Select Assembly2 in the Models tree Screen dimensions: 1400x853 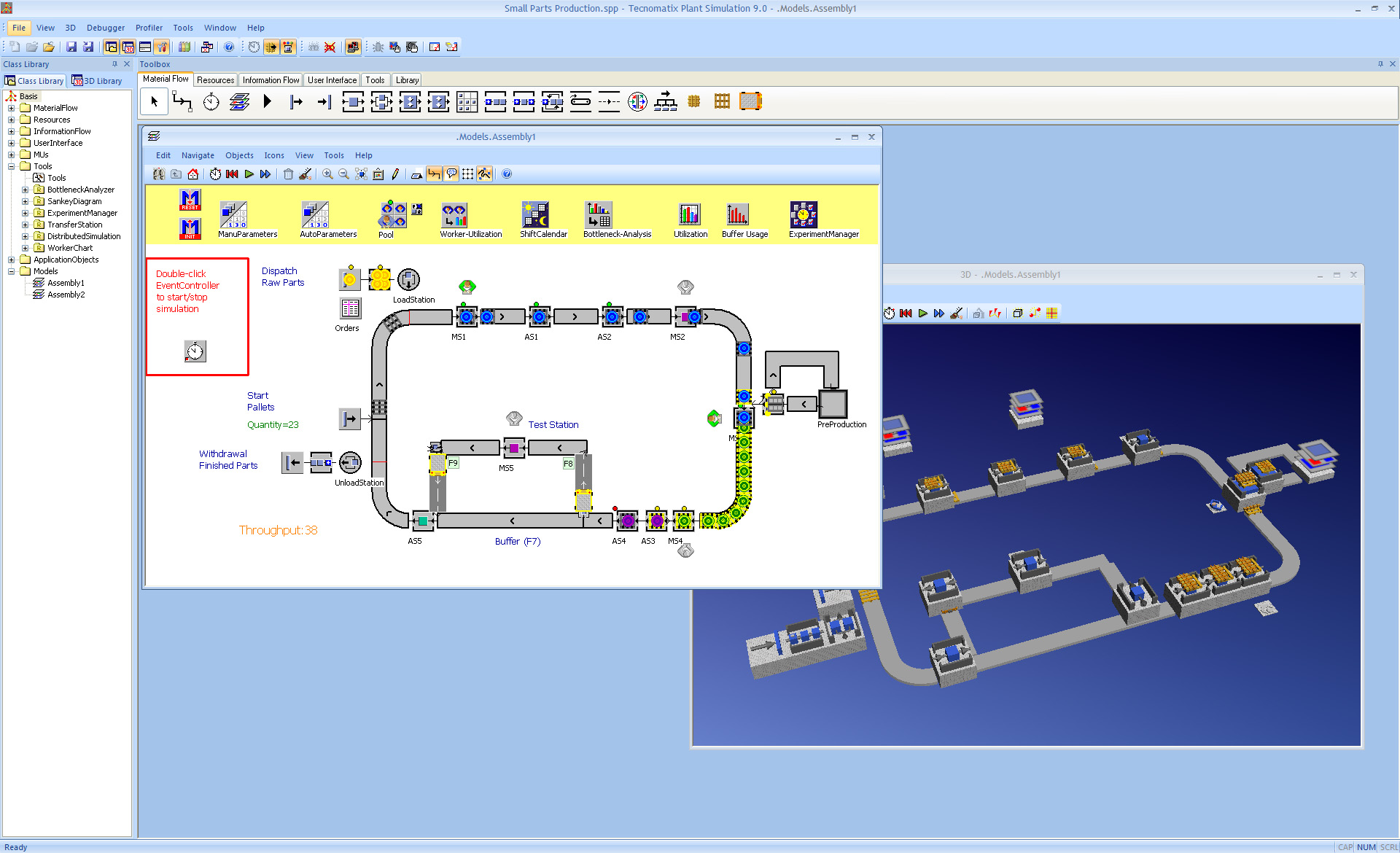pyautogui.click(x=66, y=295)
